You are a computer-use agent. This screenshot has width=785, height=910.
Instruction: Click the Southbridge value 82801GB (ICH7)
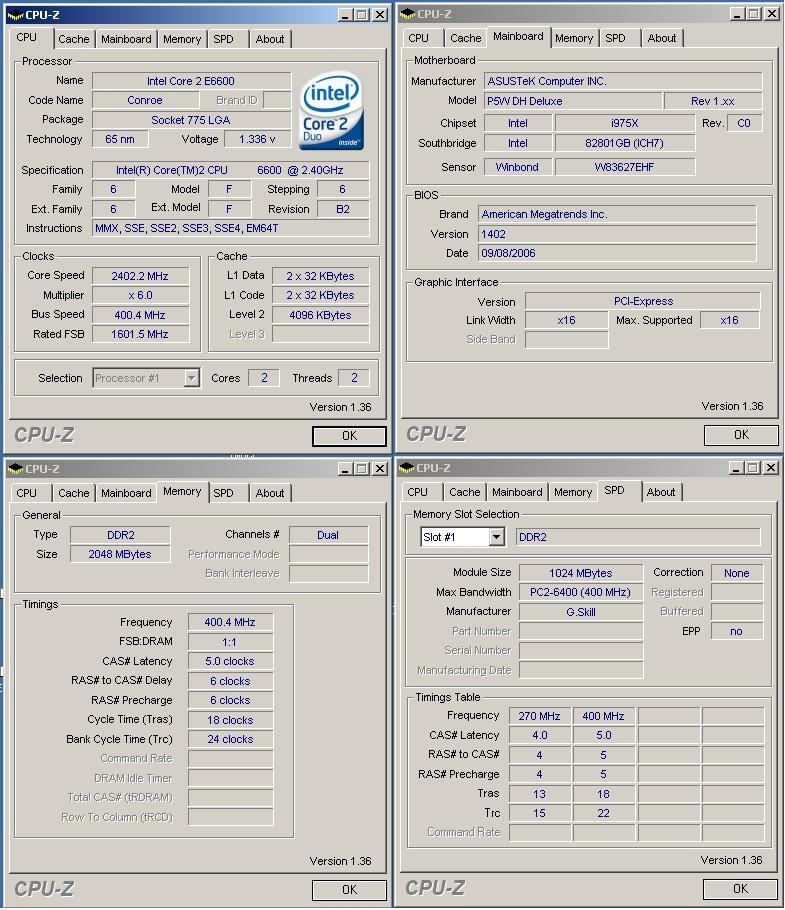click(625, 143)
